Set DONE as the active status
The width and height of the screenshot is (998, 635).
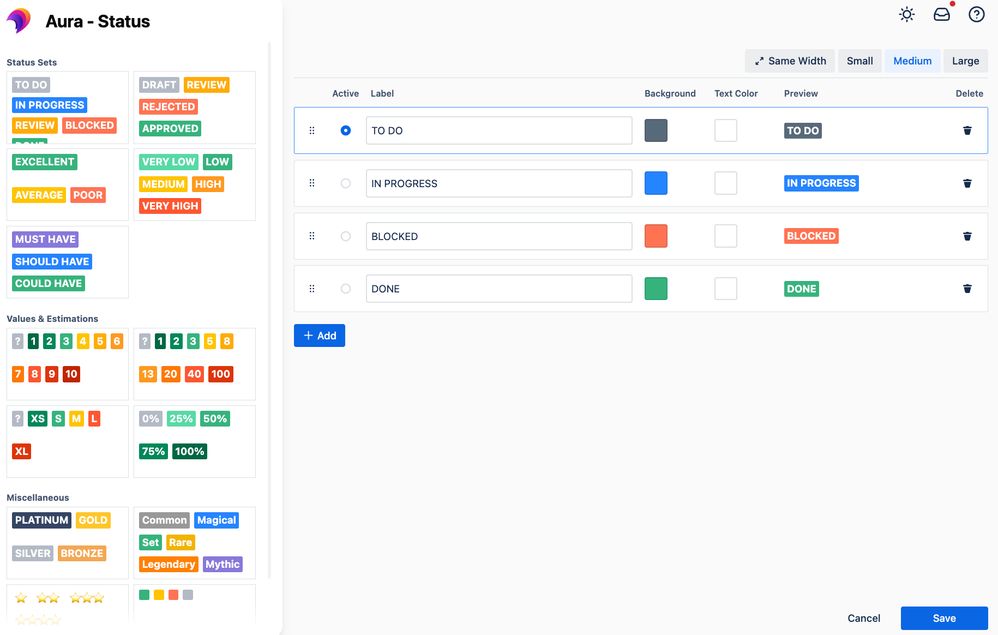[346, 289]
